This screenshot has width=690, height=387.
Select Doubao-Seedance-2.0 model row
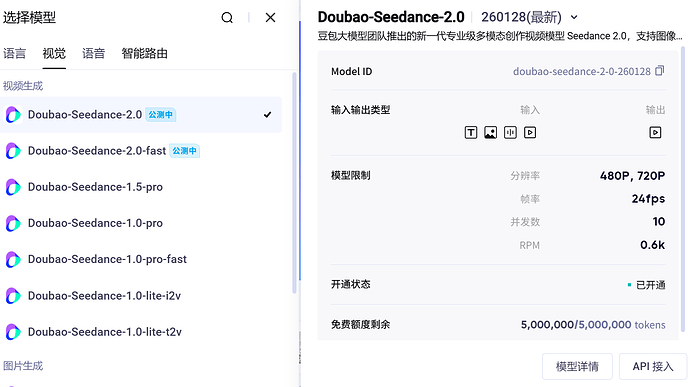pos(141,114)
